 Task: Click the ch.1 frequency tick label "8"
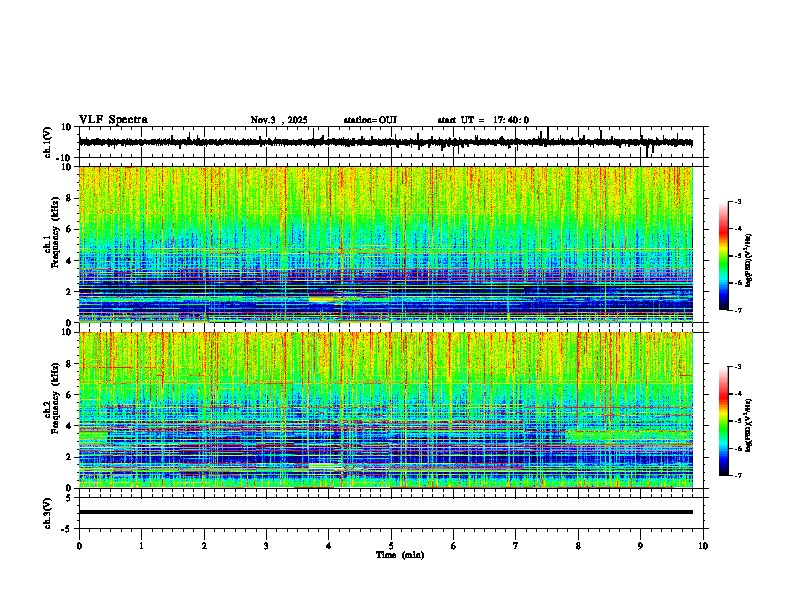click(x=70, y=198)
